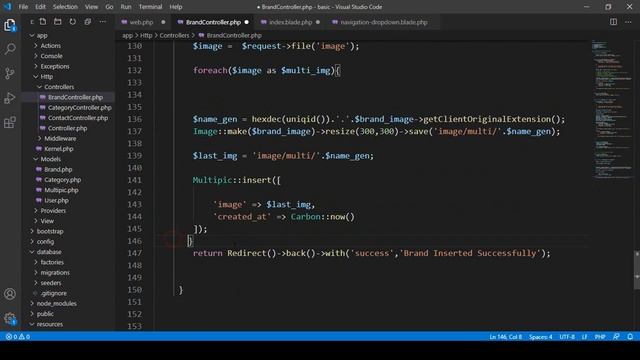
Task: Open Kernel.php in explorer
Action: (59, 149)
